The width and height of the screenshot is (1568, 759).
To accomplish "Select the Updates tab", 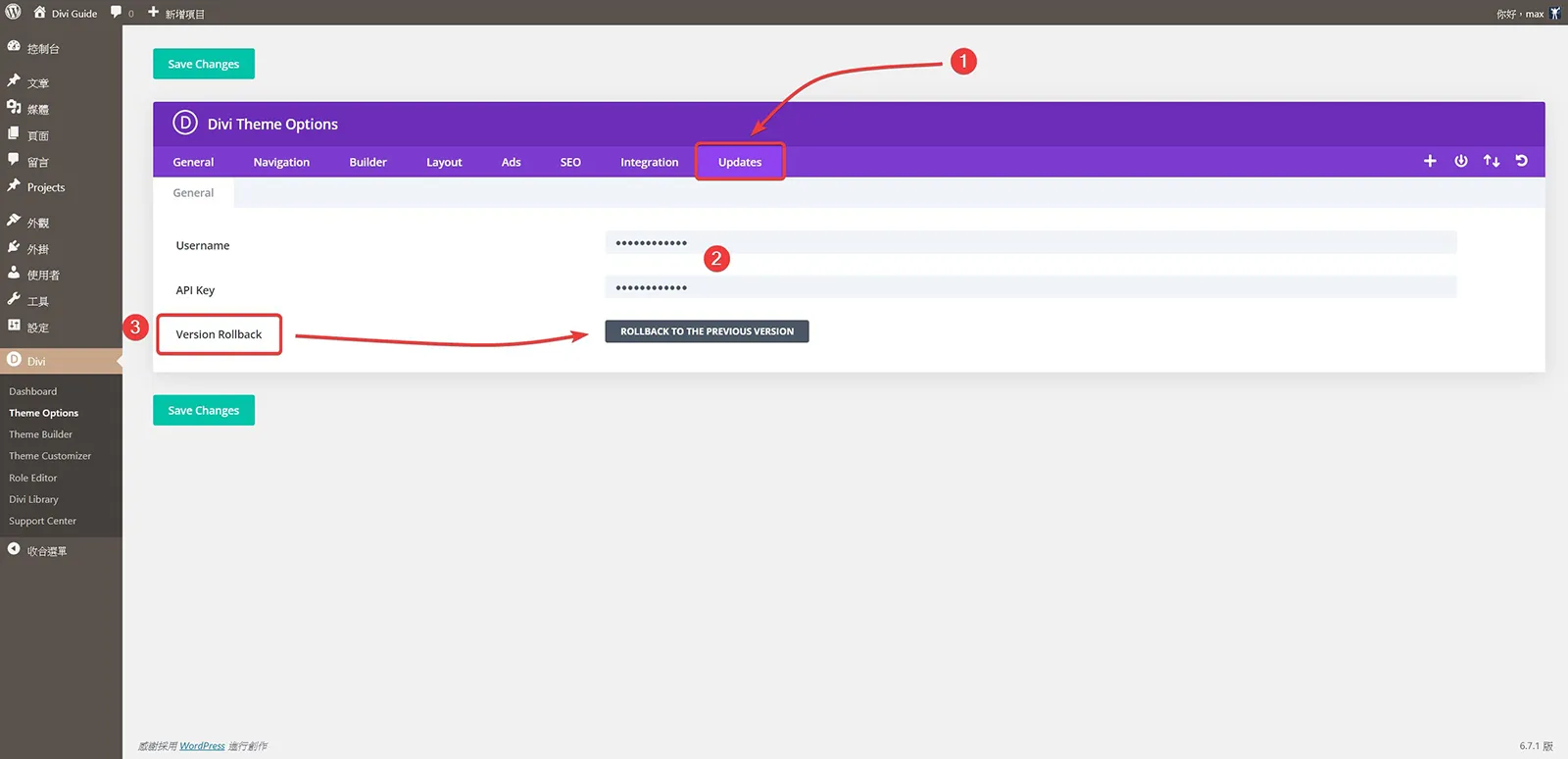I will [x=740, y=162].
